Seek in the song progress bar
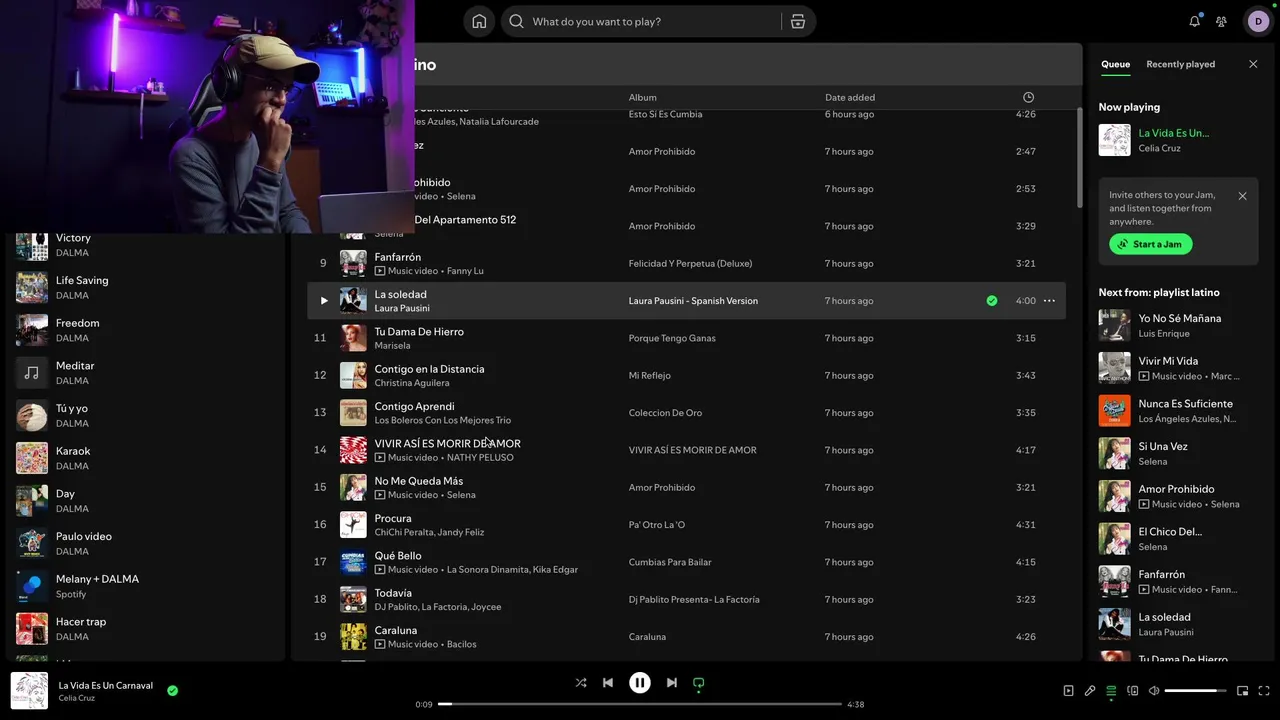Viewport: 1280px width, 720px height. [640, 704]
